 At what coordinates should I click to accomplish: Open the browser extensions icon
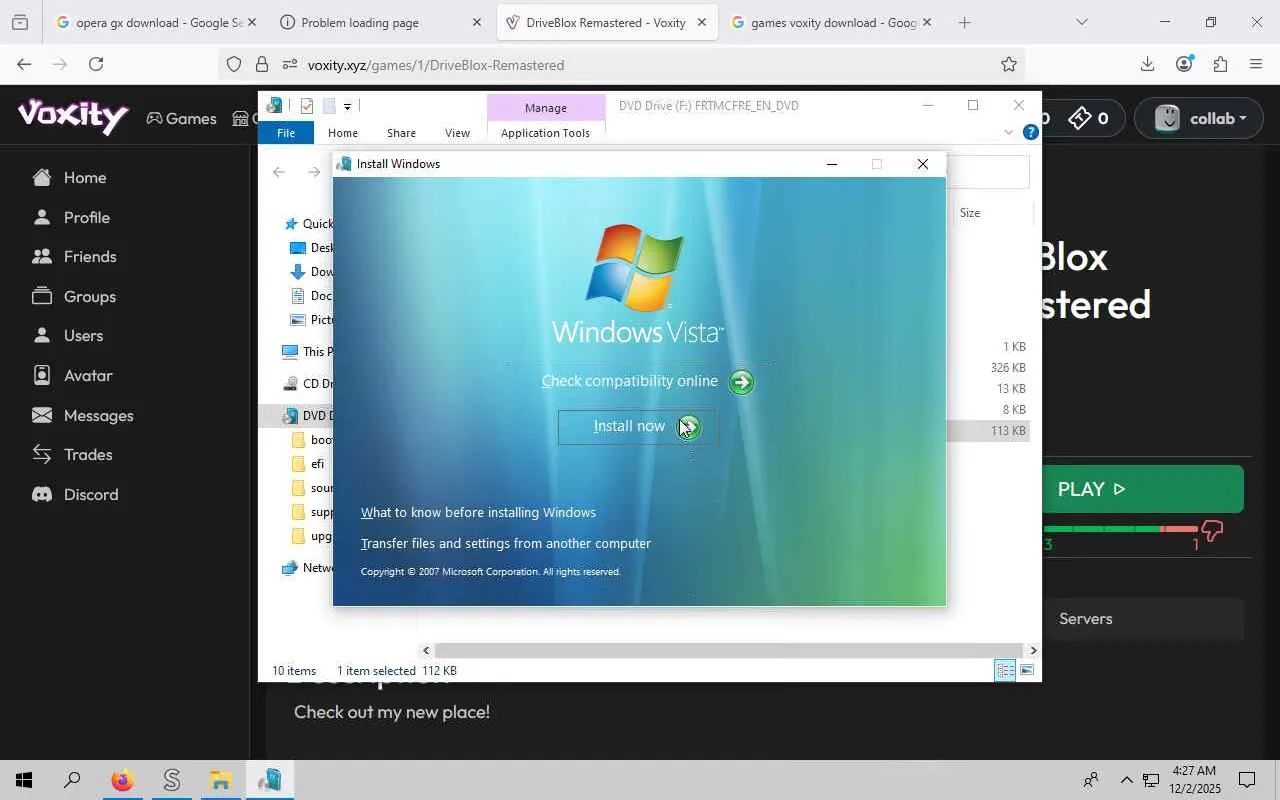tap(1220, 64)
